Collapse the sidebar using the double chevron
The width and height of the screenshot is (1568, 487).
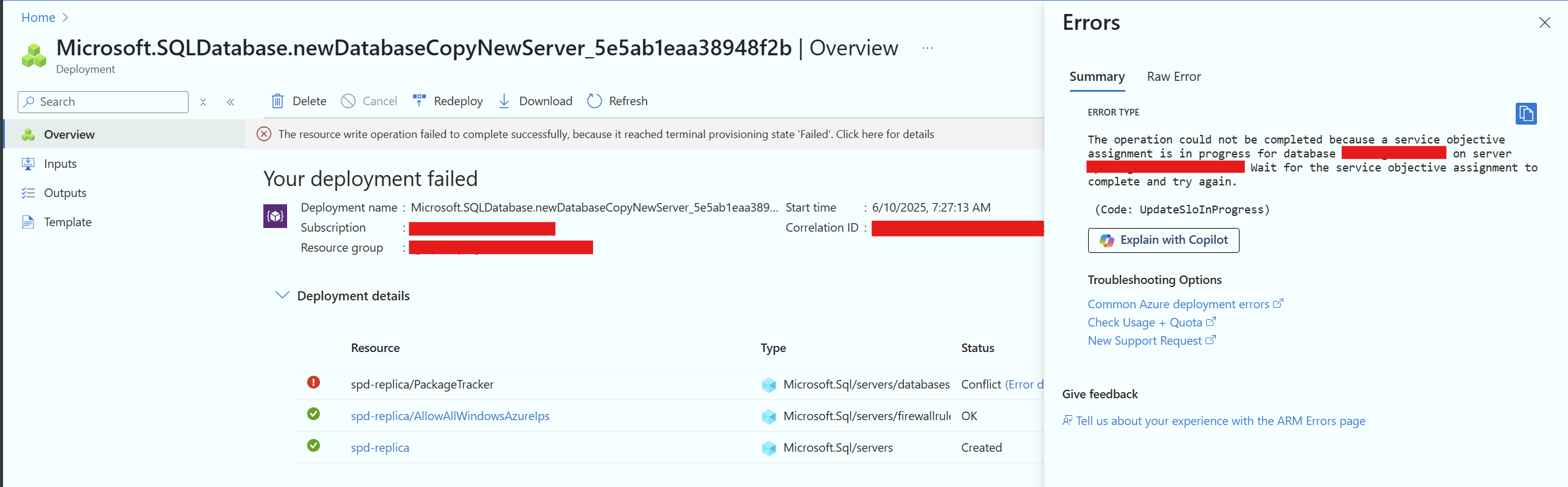pos(231,102)
